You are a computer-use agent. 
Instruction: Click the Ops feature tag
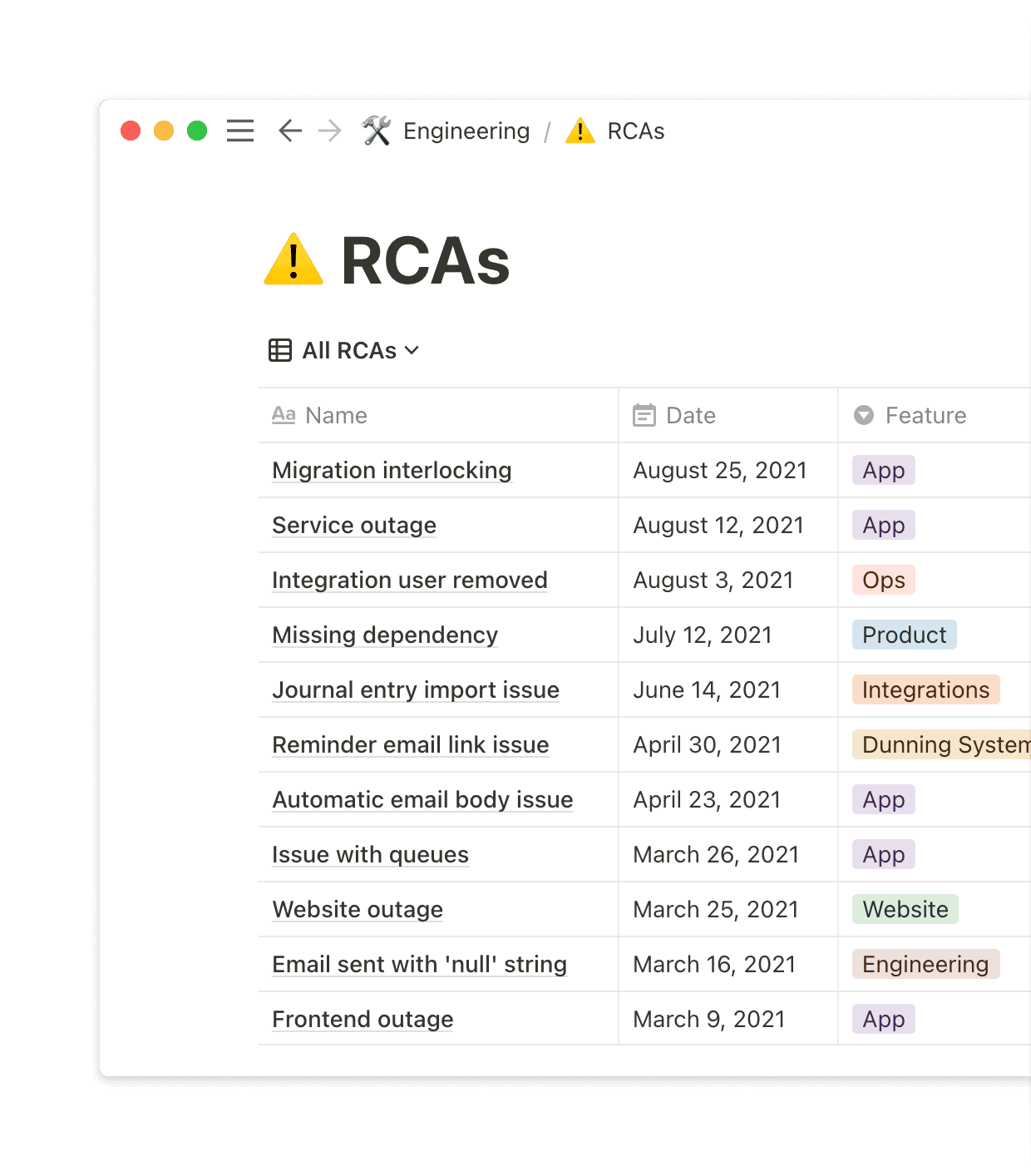click(x=884, y=581)
